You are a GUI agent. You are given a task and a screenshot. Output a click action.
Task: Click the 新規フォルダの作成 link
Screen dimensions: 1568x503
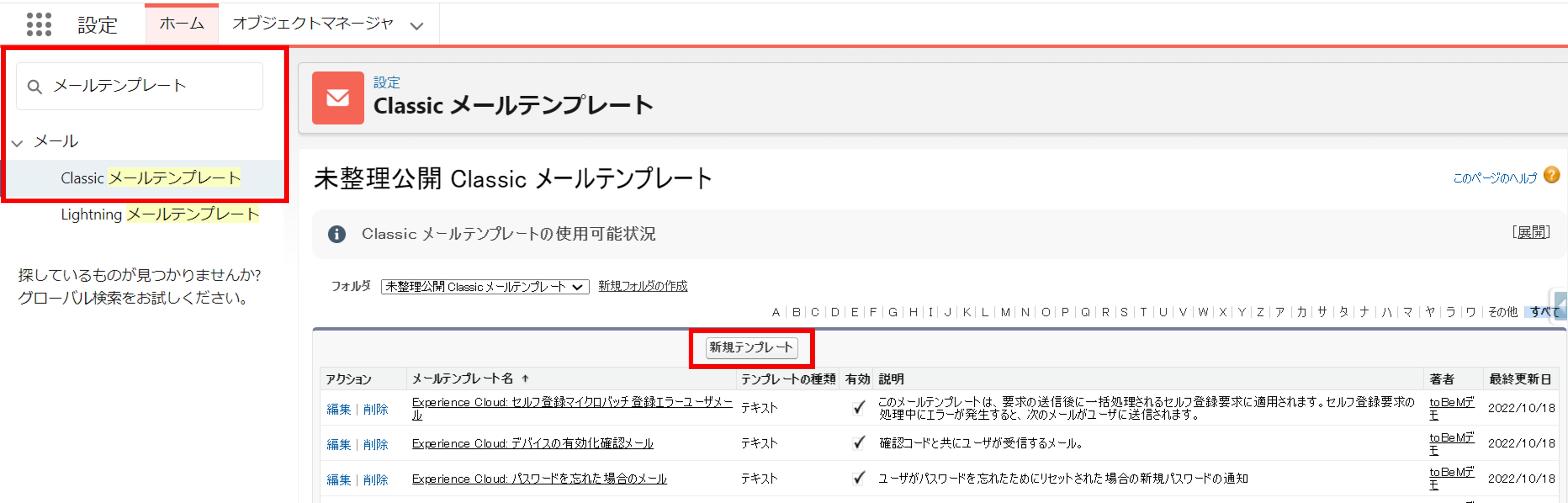click(x=643, y=286)
